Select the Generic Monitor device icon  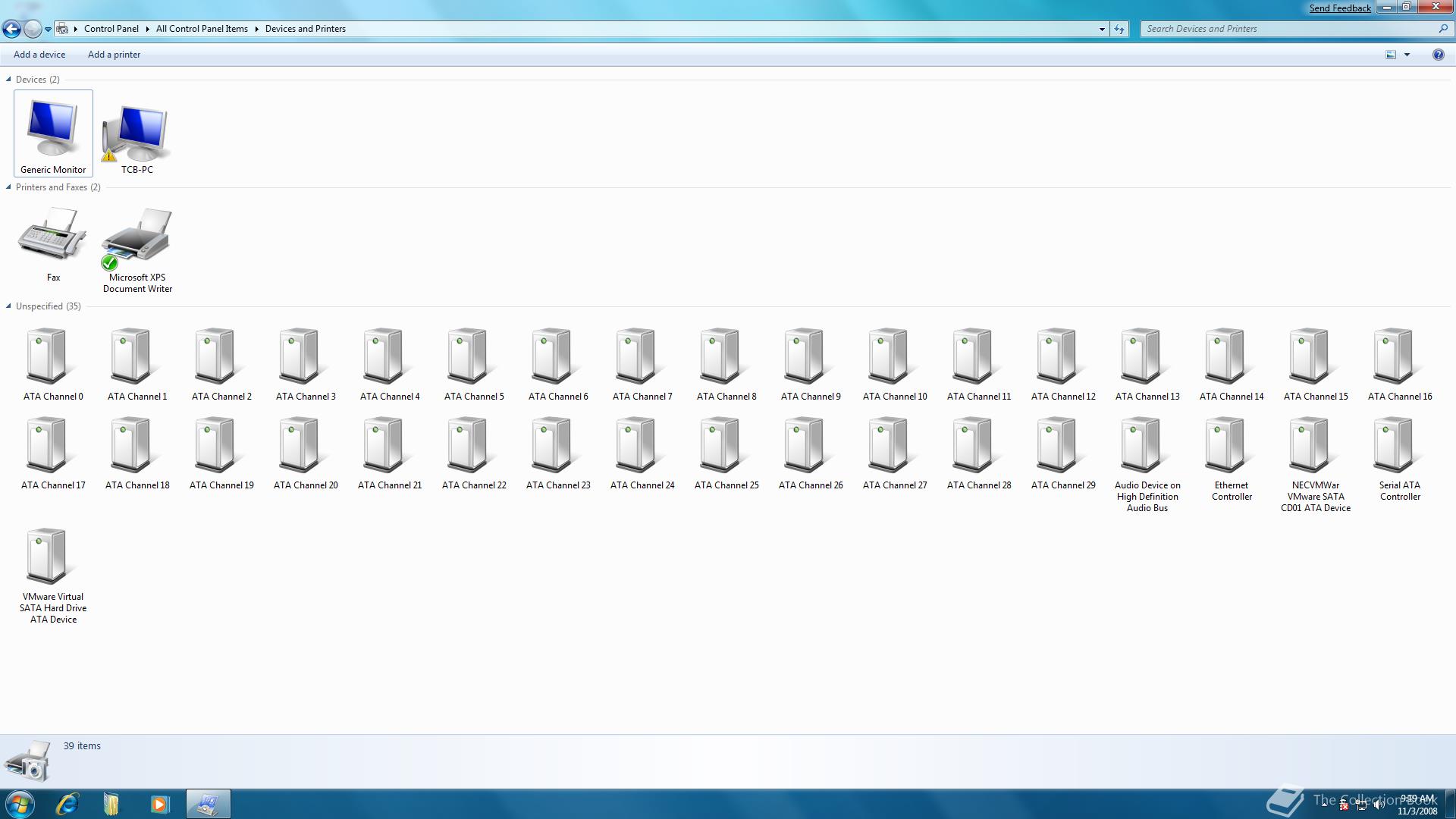(x=53, y=133)
